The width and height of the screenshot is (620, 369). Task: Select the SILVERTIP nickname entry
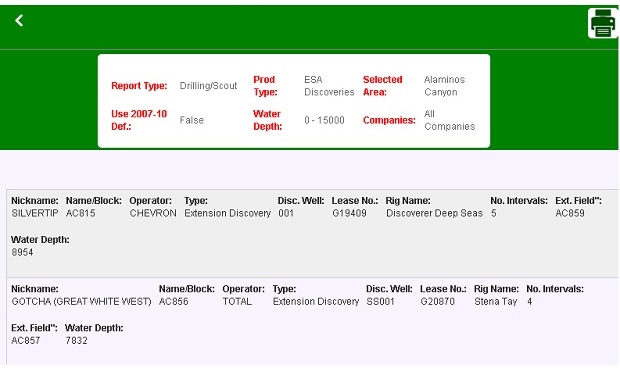35,213
